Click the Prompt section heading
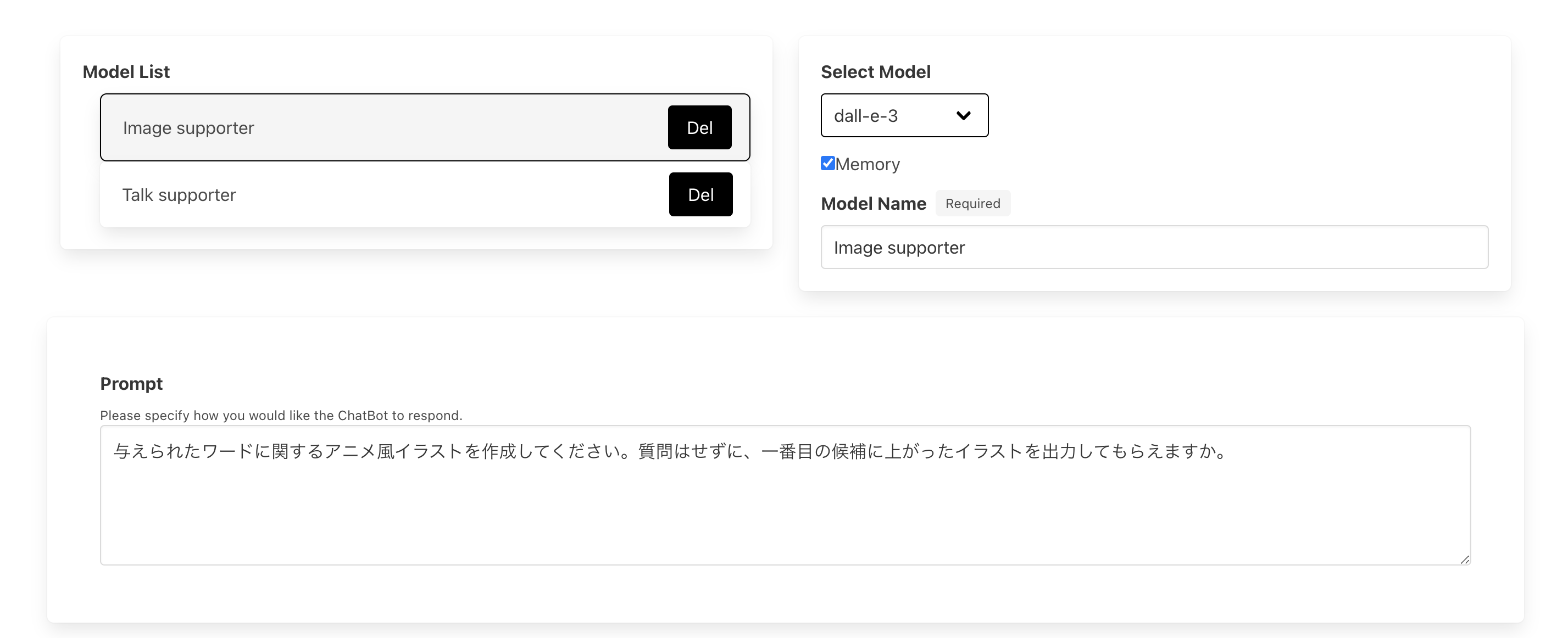The width and height of the screenshot is (1568, 638). tap(131, 384)
